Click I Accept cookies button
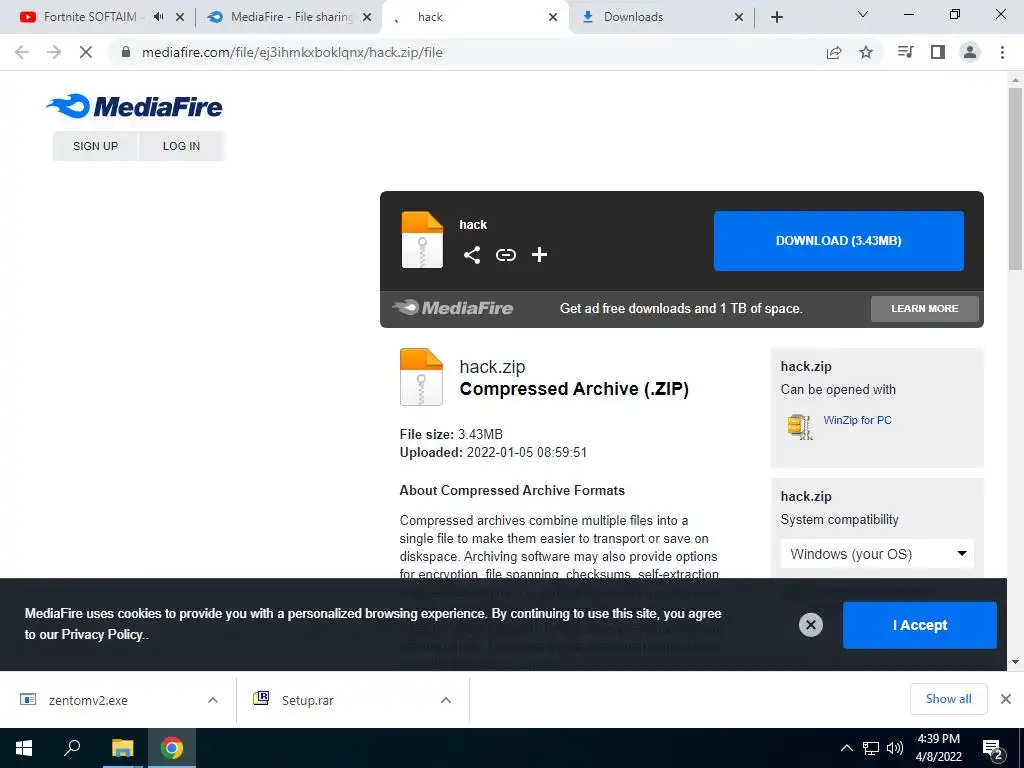The height and width of the screenshot is (768, 1024). click(920, 625)
